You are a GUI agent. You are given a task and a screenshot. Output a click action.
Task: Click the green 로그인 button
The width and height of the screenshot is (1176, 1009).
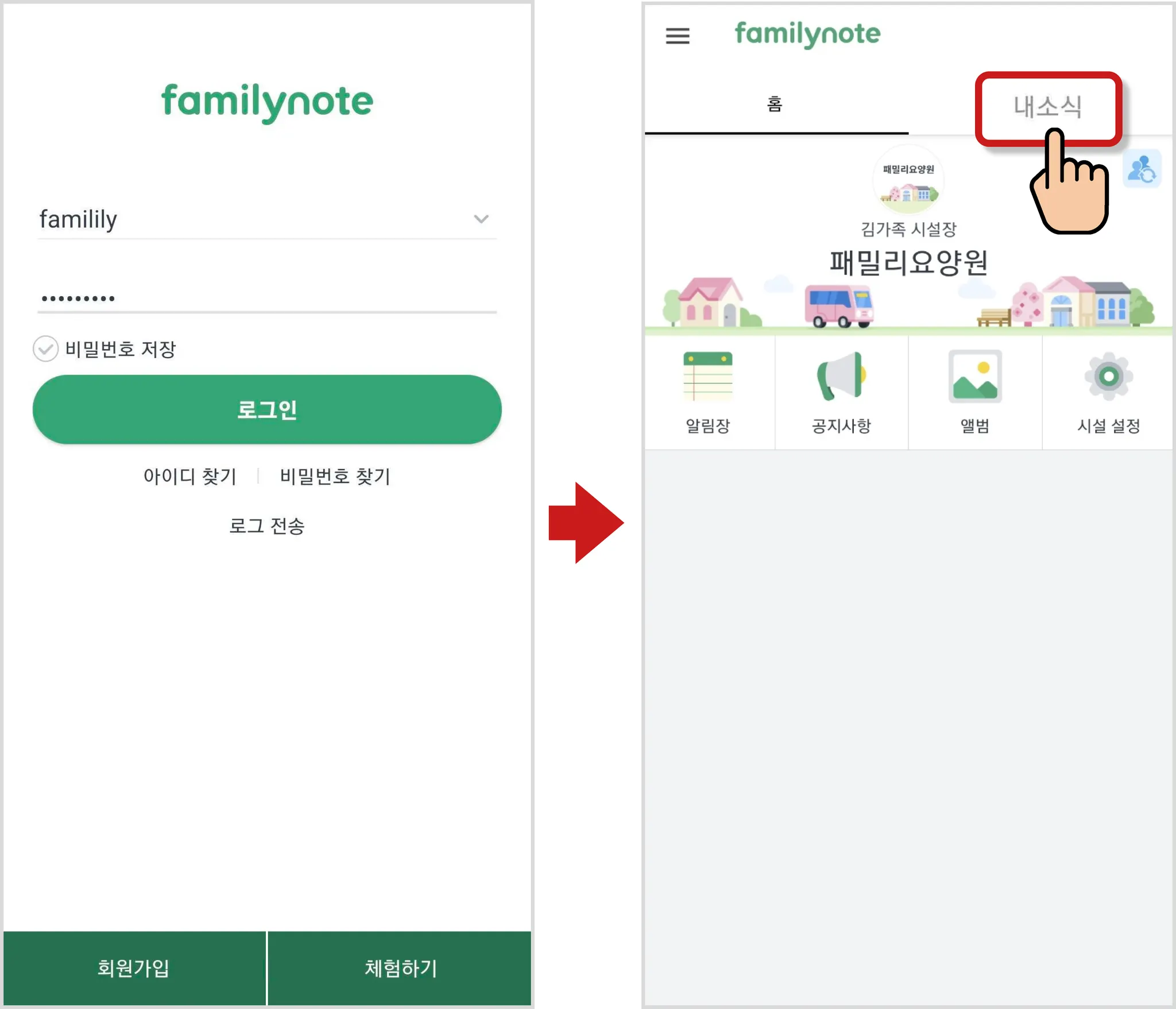267,409
